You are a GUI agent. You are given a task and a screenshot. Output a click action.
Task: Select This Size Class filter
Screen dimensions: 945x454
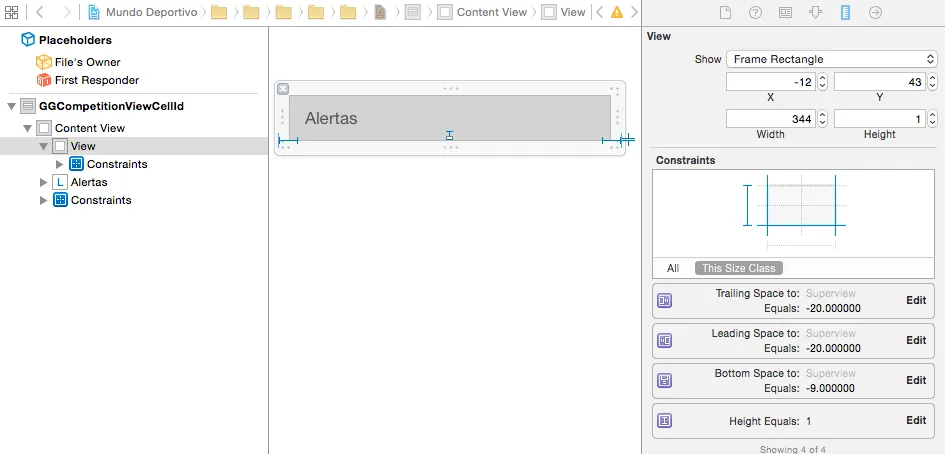click(739, 268)
